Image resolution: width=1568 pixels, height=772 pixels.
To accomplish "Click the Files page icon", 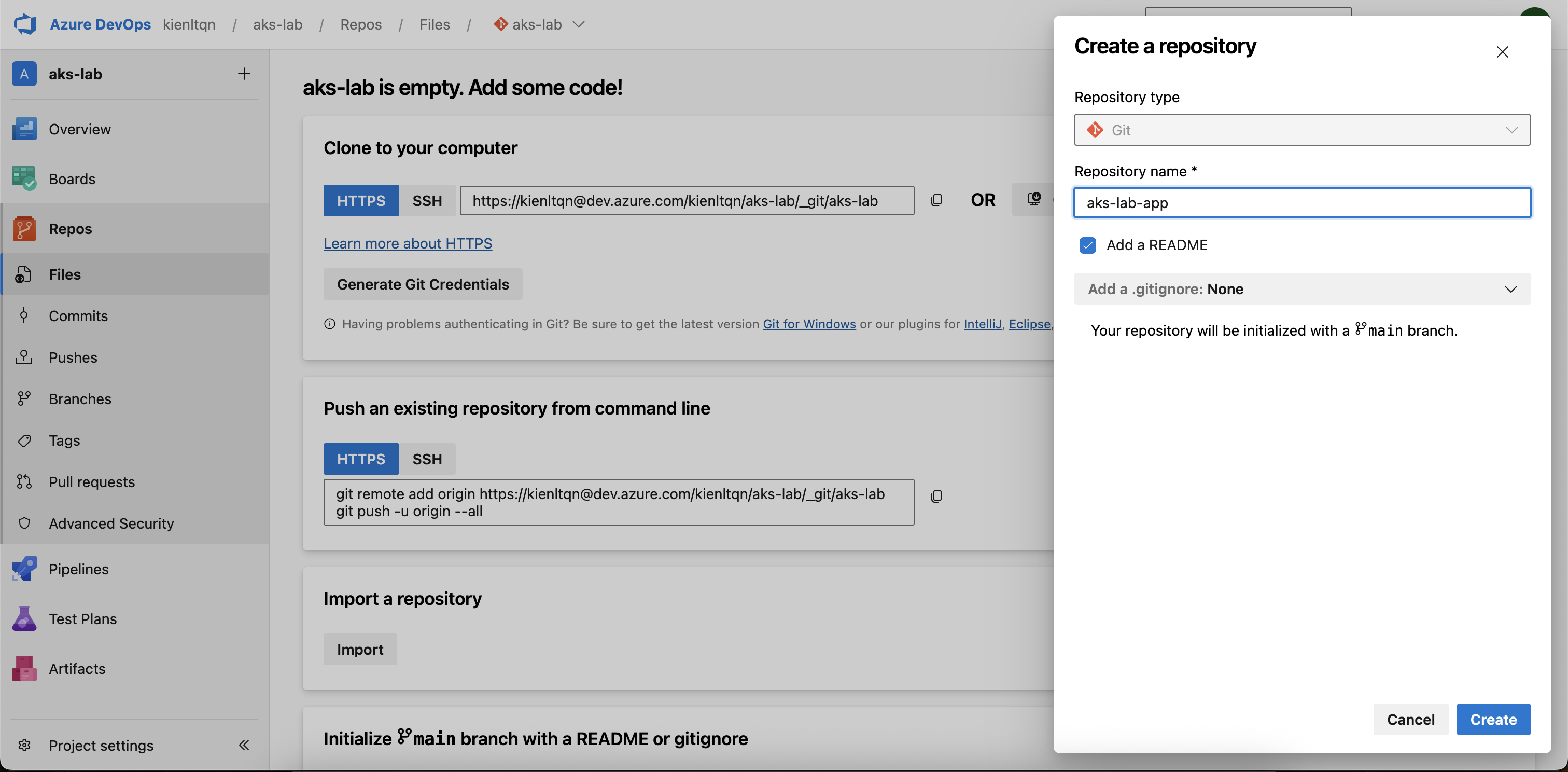I will [x=23, y=274].
